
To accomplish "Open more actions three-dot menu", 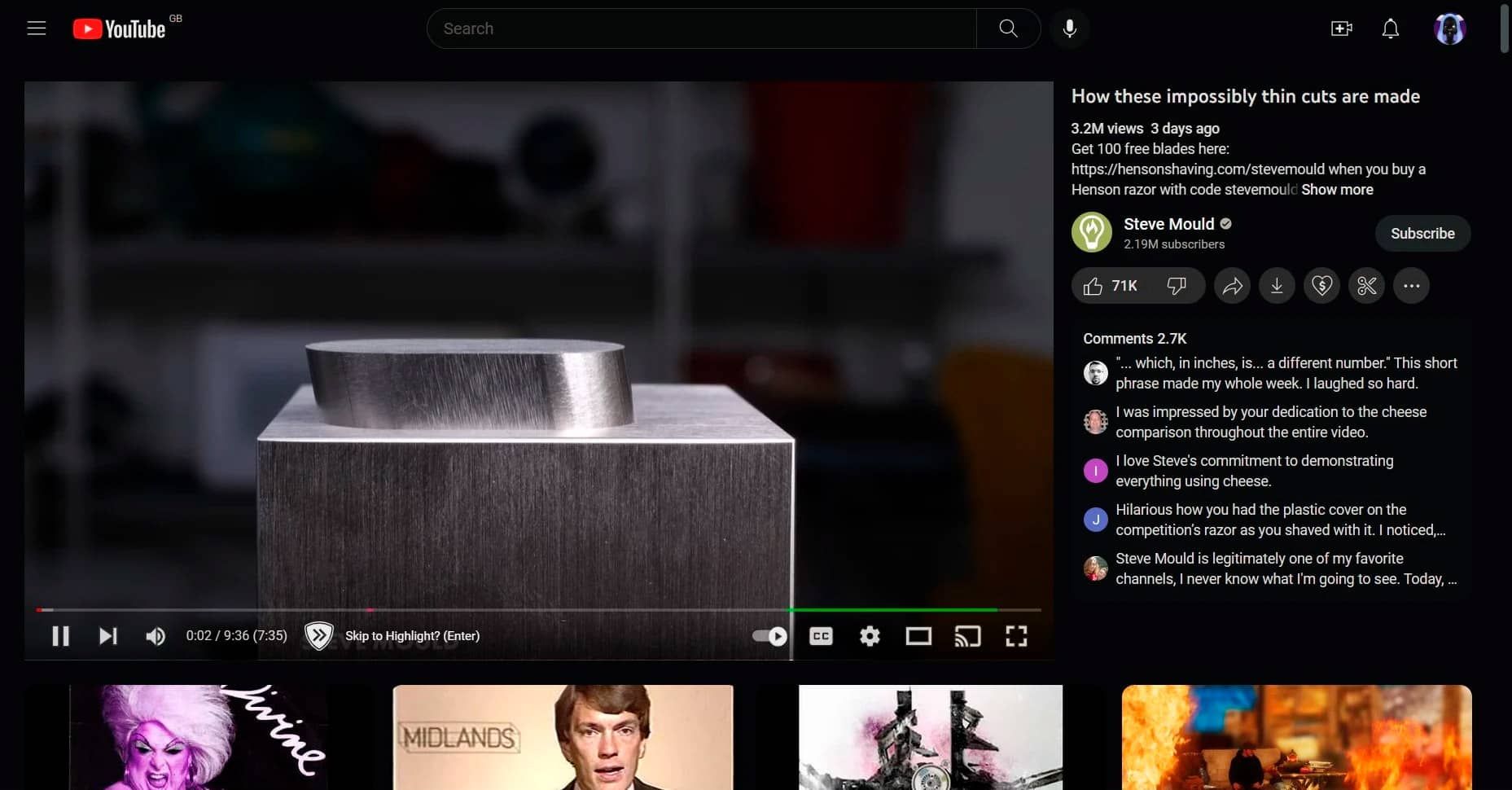I will tap(1411, 286).
